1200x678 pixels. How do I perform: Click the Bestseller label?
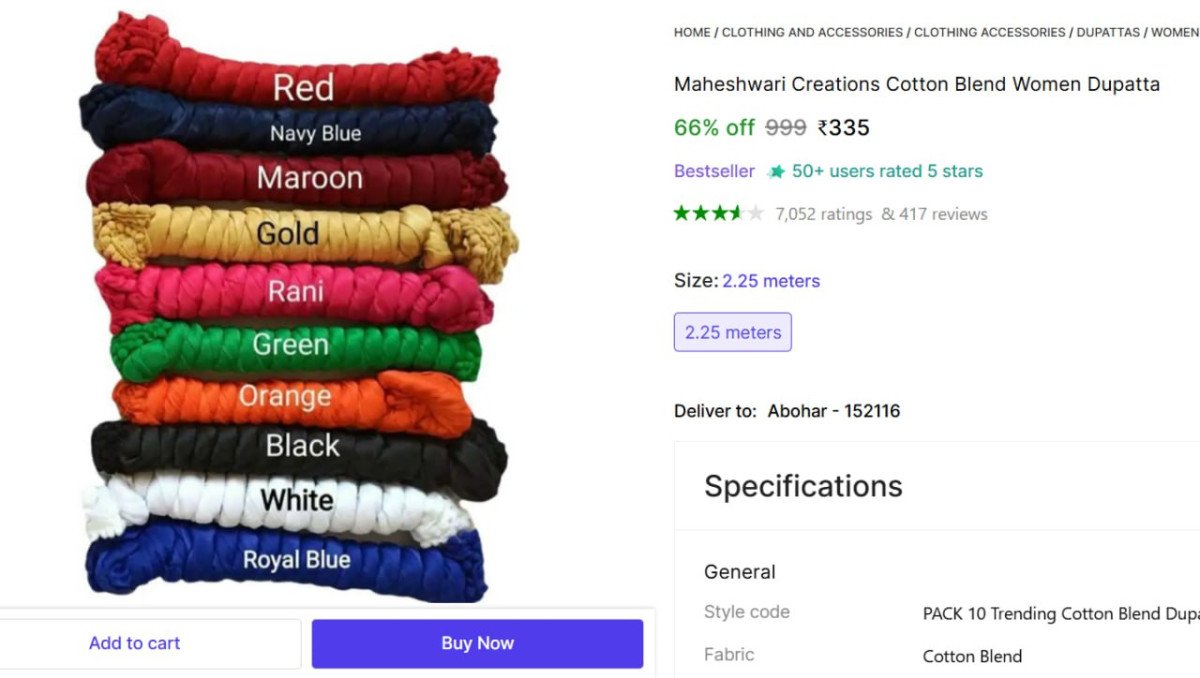pos(714,171)
